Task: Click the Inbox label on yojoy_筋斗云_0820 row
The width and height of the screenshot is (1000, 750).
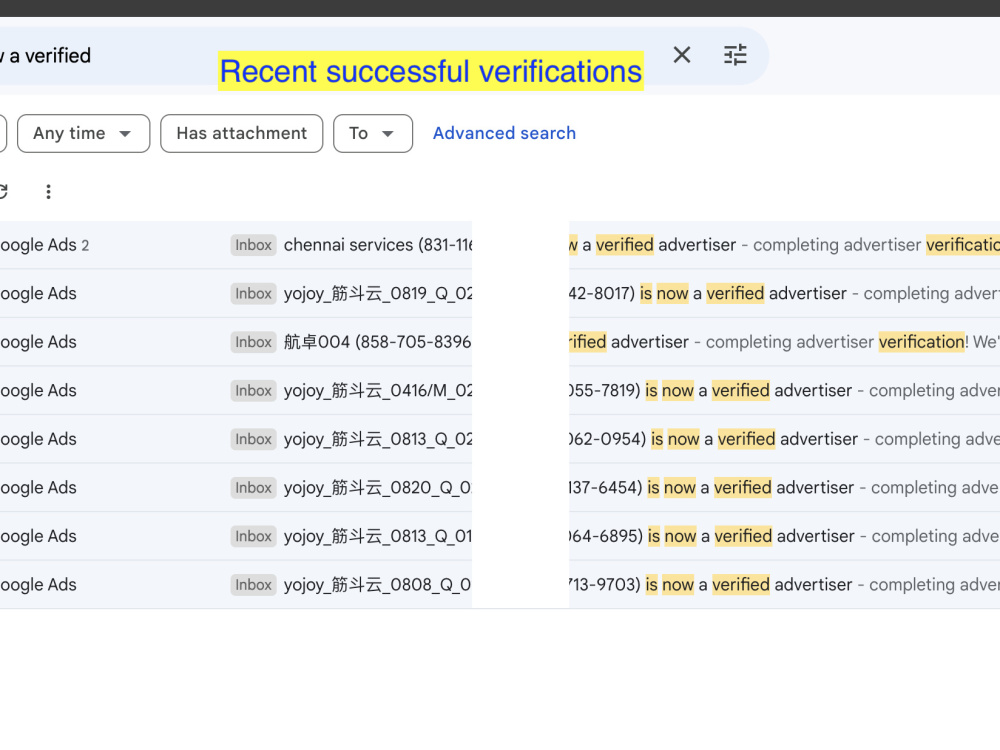Action: tap(253, 487)
